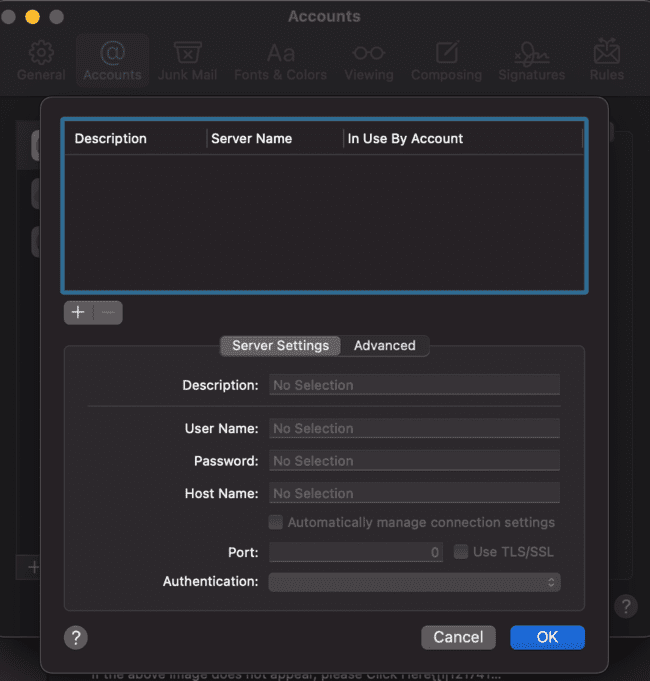Screen dimensions: 650x681
Task: Enable Automatically manage connection settings
Action: pos(276,522)
